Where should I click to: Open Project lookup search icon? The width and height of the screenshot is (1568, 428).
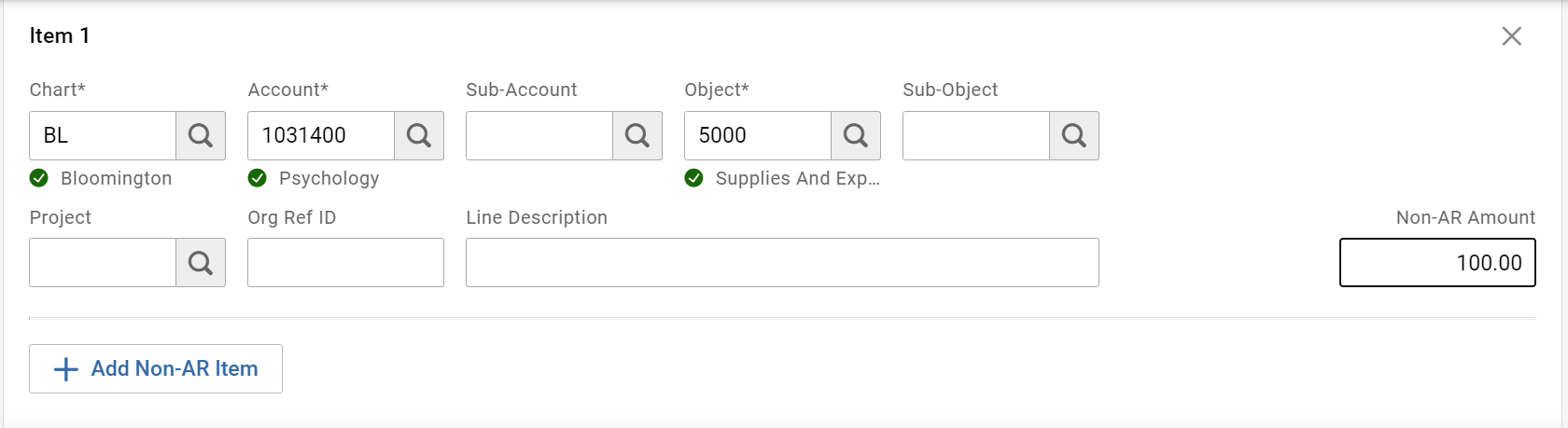pos(201,262)
